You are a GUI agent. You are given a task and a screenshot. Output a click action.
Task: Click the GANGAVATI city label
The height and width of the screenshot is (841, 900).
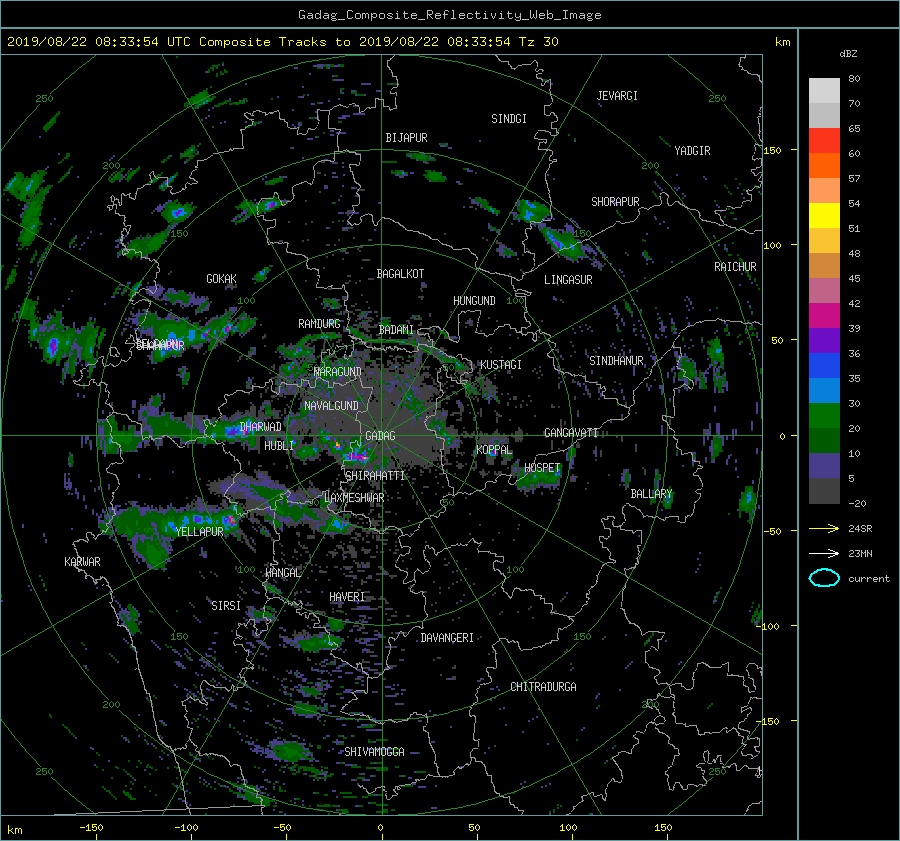(571, 433)
